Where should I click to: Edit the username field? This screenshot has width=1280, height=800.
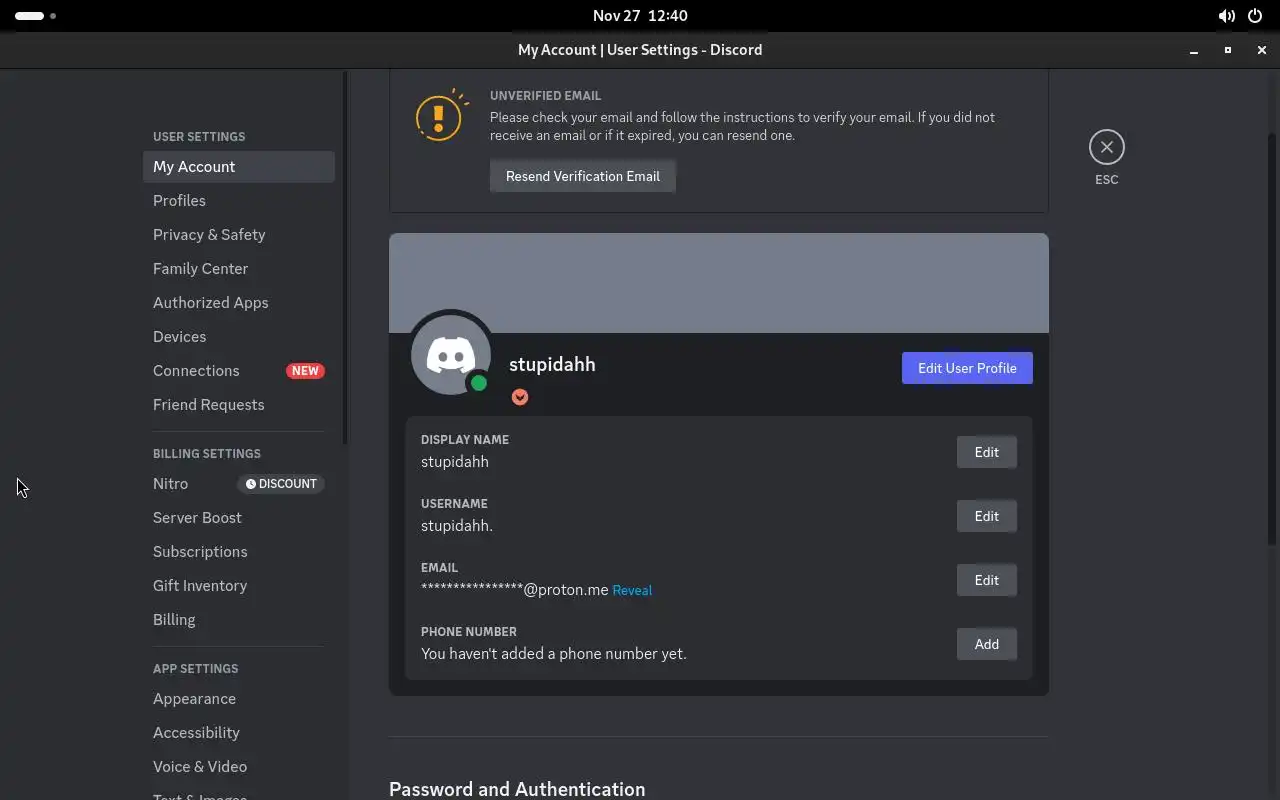(x=986, y=516)
